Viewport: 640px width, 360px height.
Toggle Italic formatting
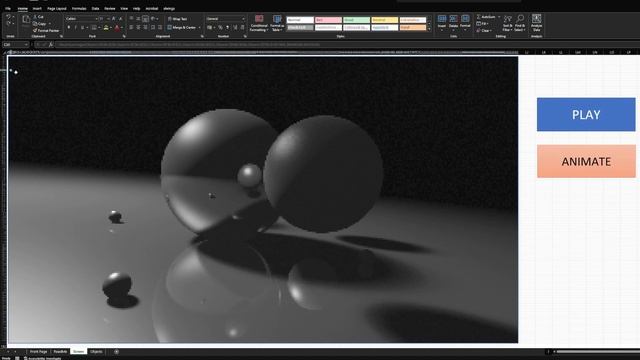pos(76,27)
